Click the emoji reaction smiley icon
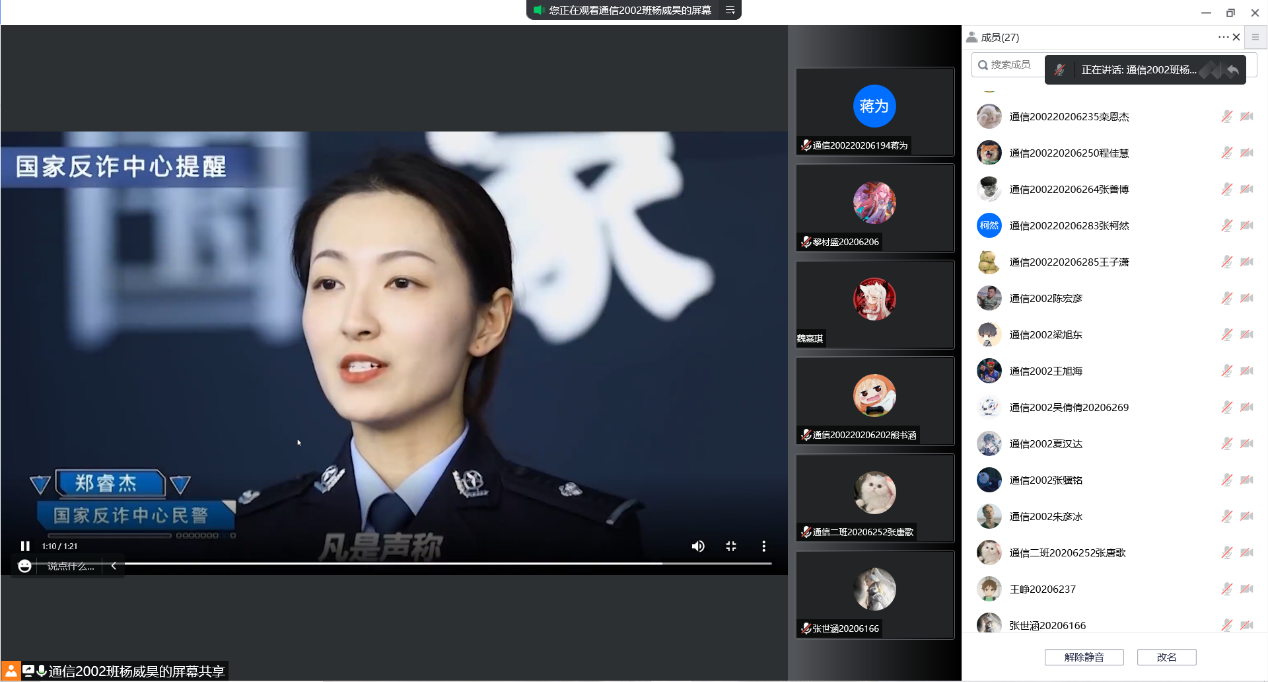The width and height of the screenshot is (1268, 682). point(25,566)
